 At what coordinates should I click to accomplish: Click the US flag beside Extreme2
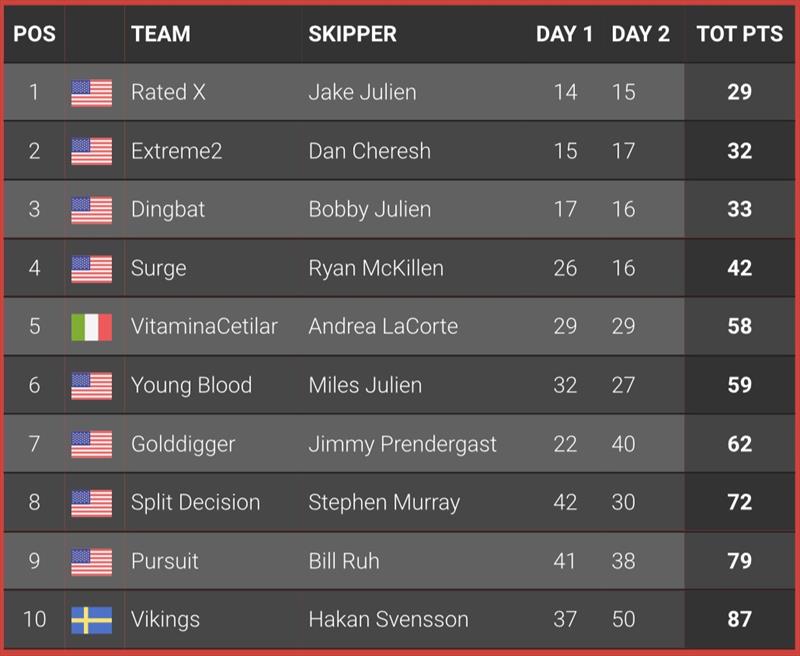(x=92, y=152)
